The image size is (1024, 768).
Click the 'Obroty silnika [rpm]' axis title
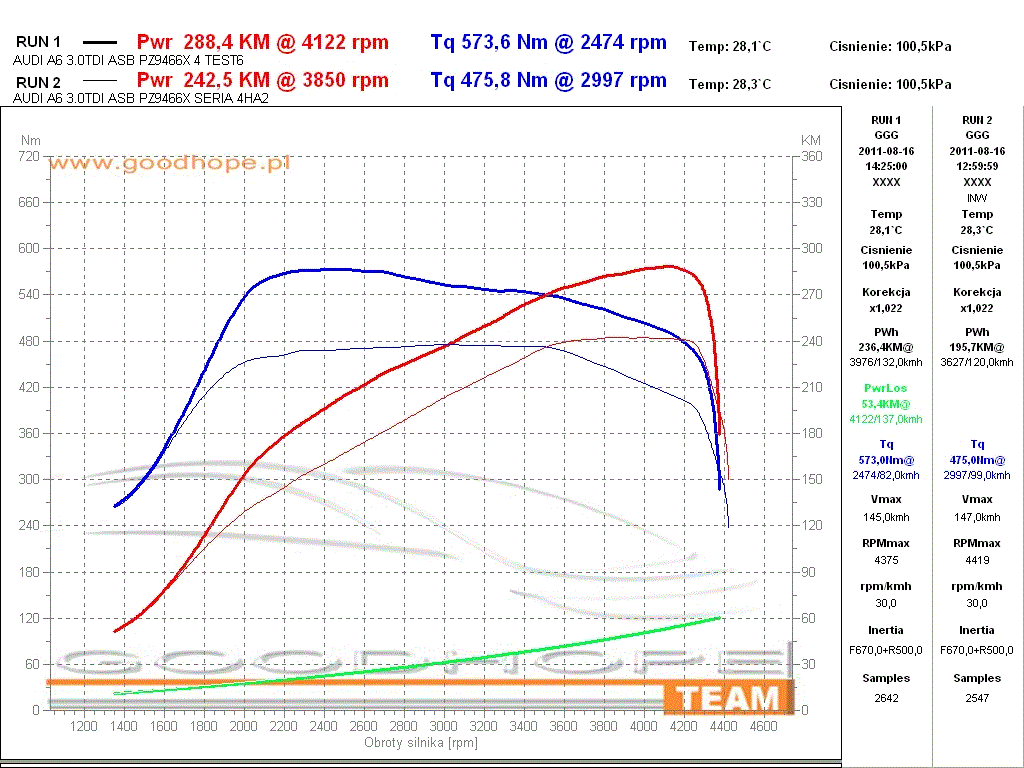click(x=421, y=743)
